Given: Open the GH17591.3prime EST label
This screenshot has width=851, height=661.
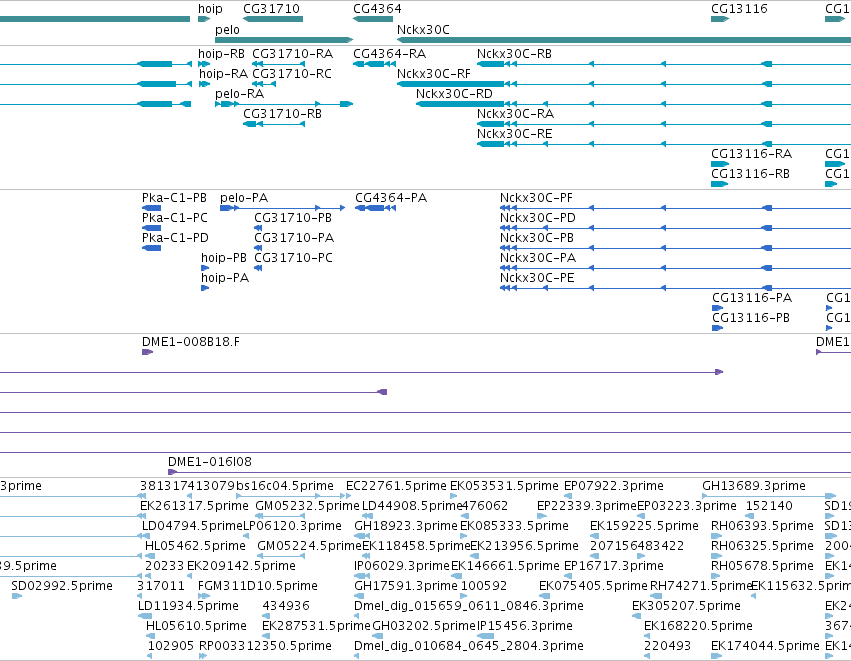Looking at the screenshot, I should click(x=406, y=587).
